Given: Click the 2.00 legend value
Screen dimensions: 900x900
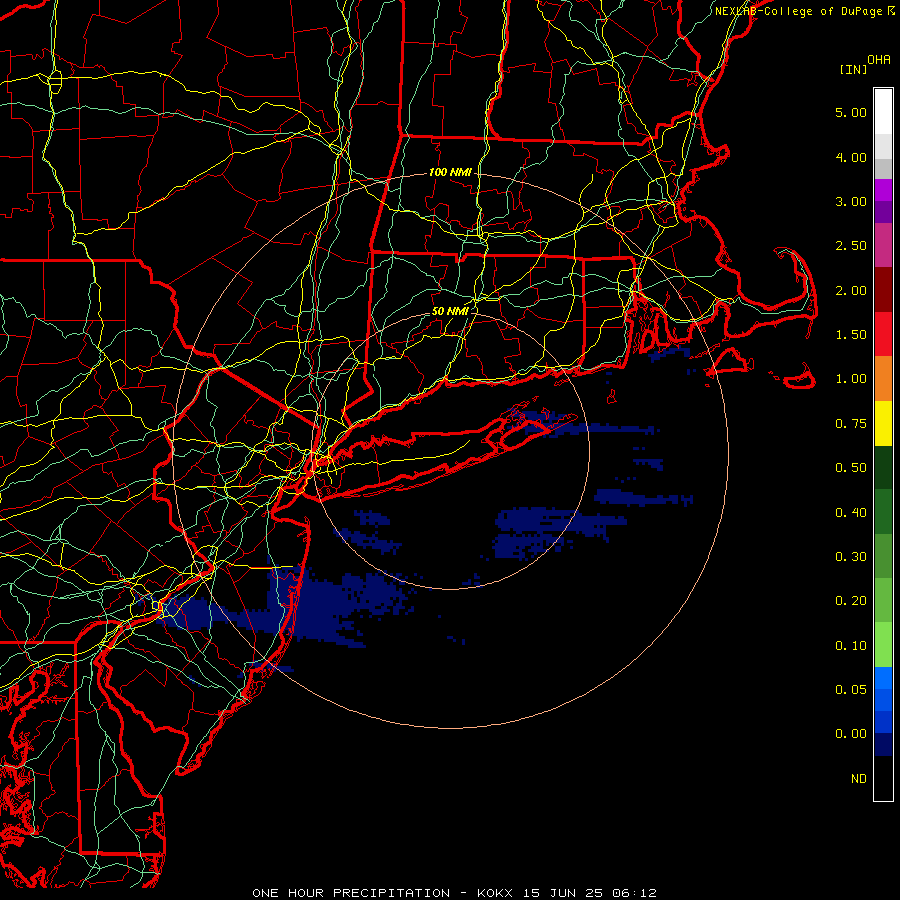Looking at the screenshot, I should pos(851,290).
